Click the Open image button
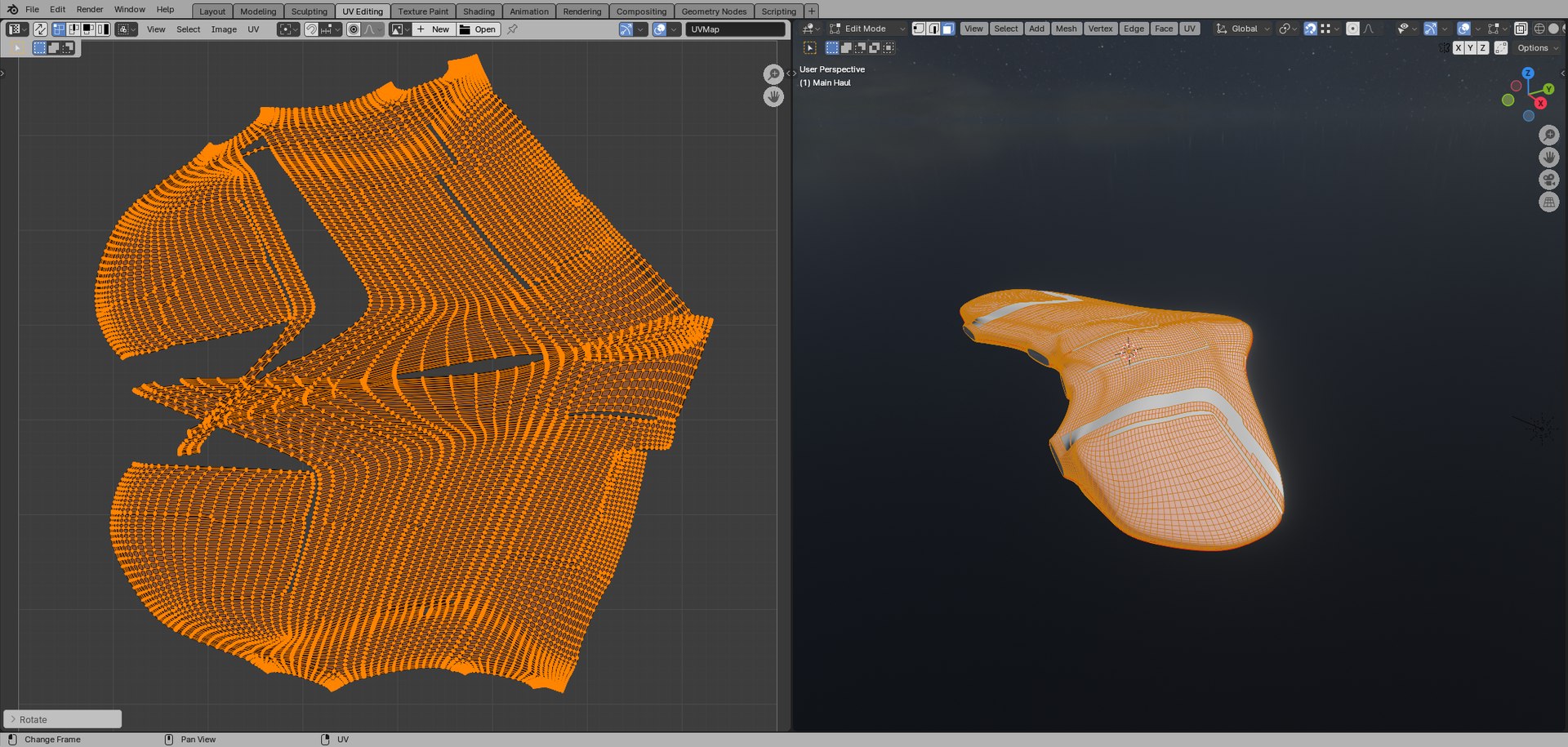This screenshot has width=1568, height=747. point(478,29)
